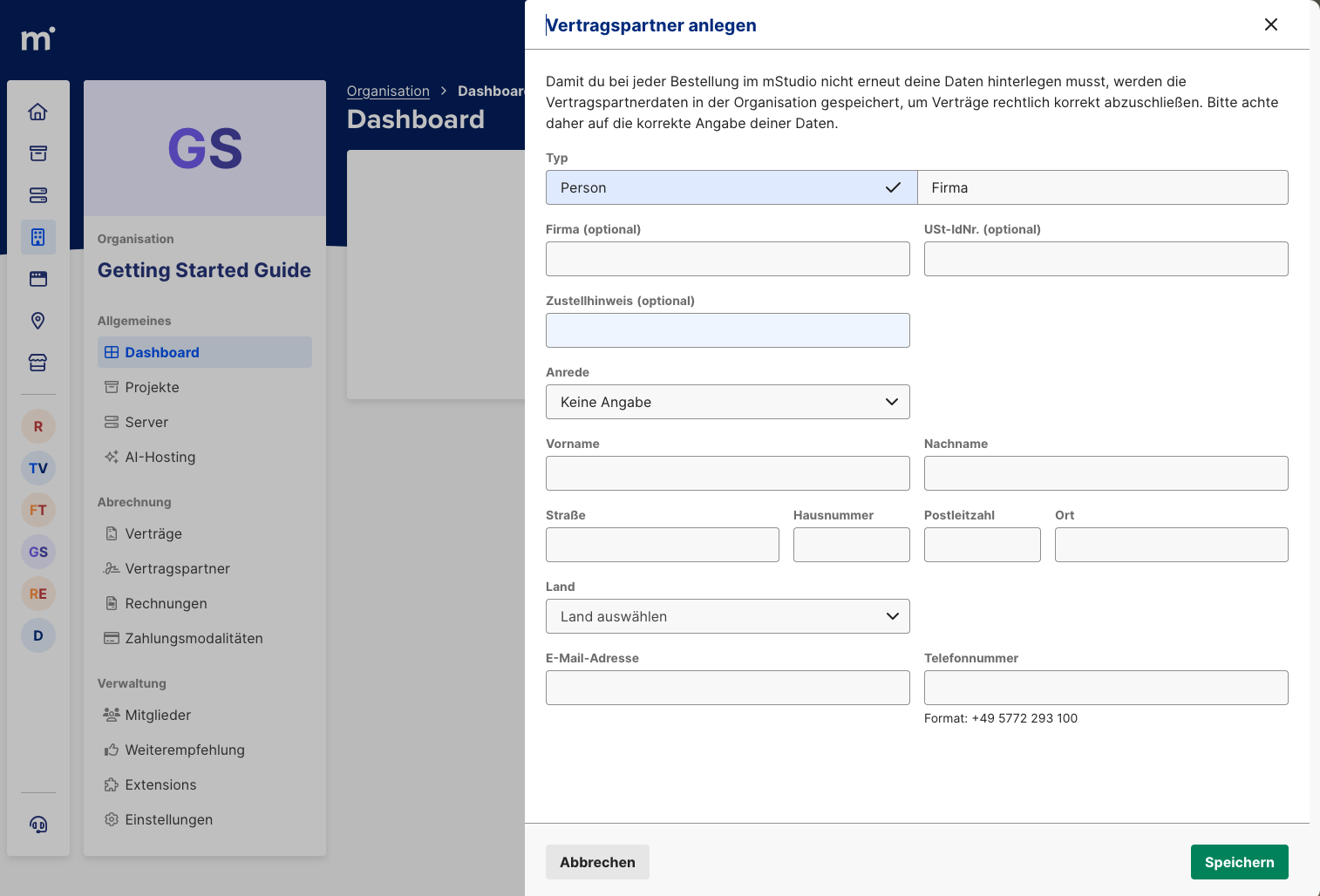Switch to the GS organization avatar
The width and height of the screenshot is (1320, 896).
[x=37, y=552]
